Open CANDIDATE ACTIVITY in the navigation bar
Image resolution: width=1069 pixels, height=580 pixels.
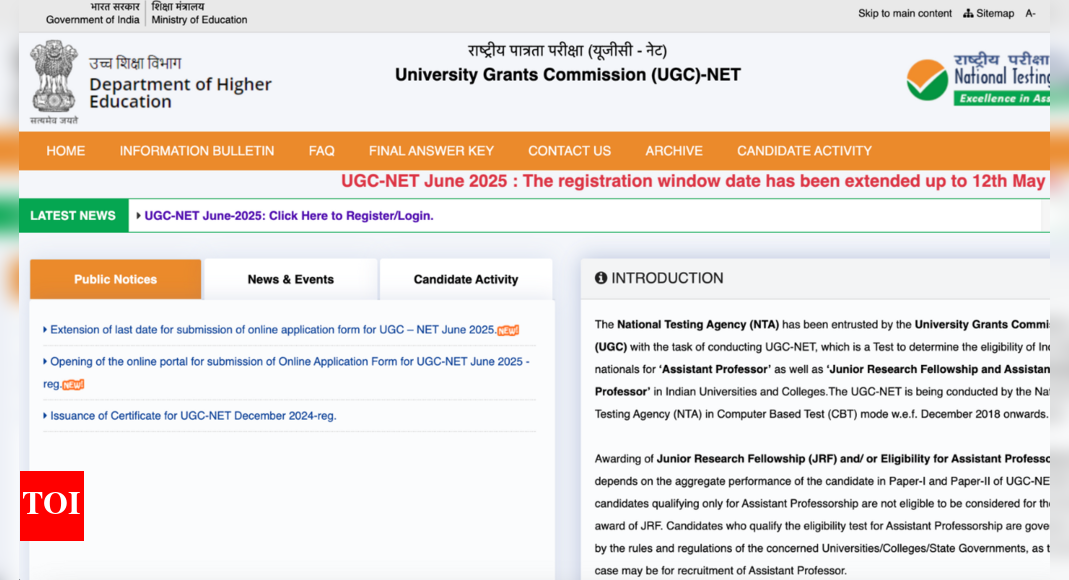[x=804, y=151]
